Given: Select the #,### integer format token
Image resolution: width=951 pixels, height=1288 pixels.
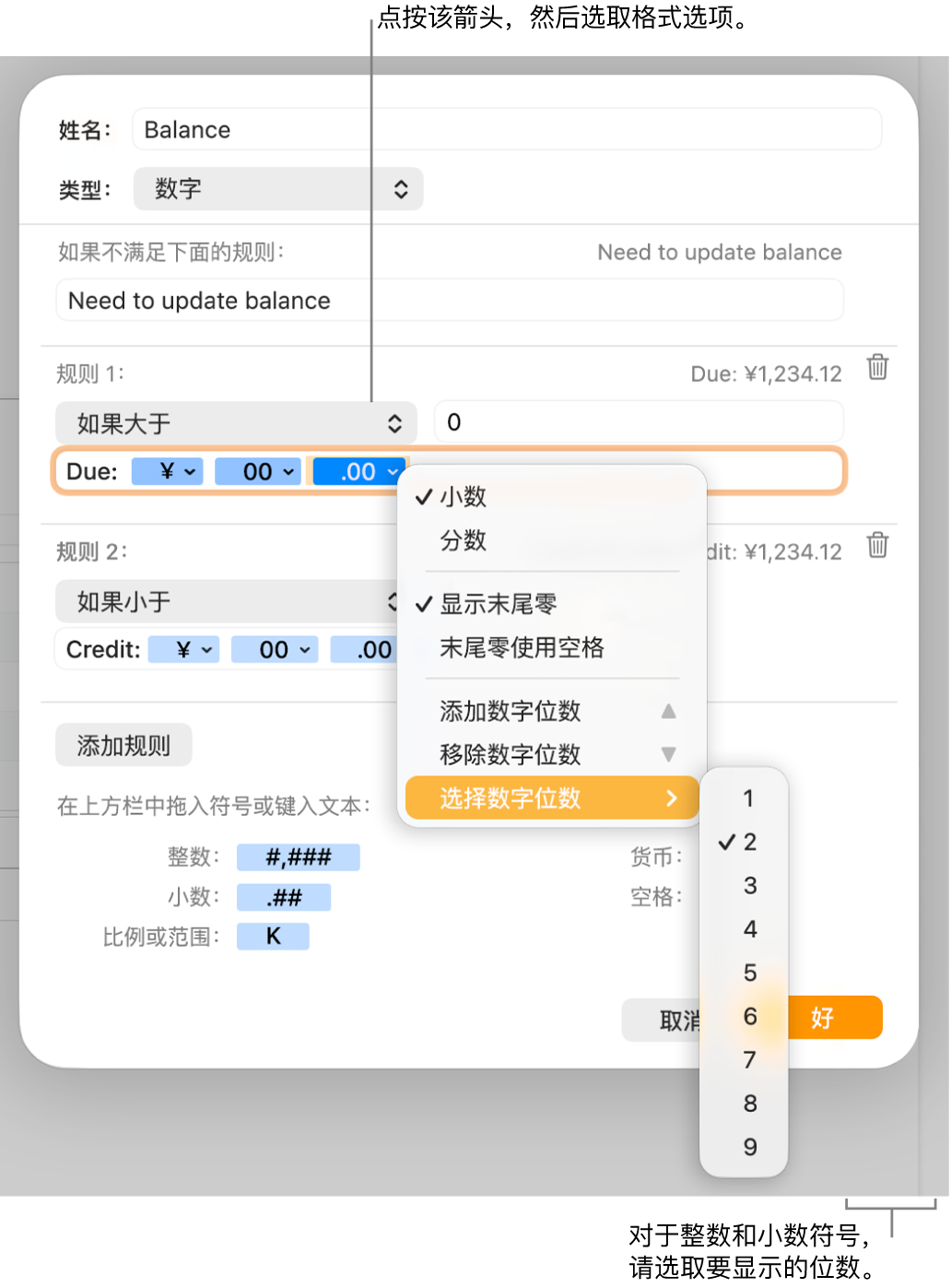Looking at the screenshot, I should pyautogui.click(x=298, y=857).
